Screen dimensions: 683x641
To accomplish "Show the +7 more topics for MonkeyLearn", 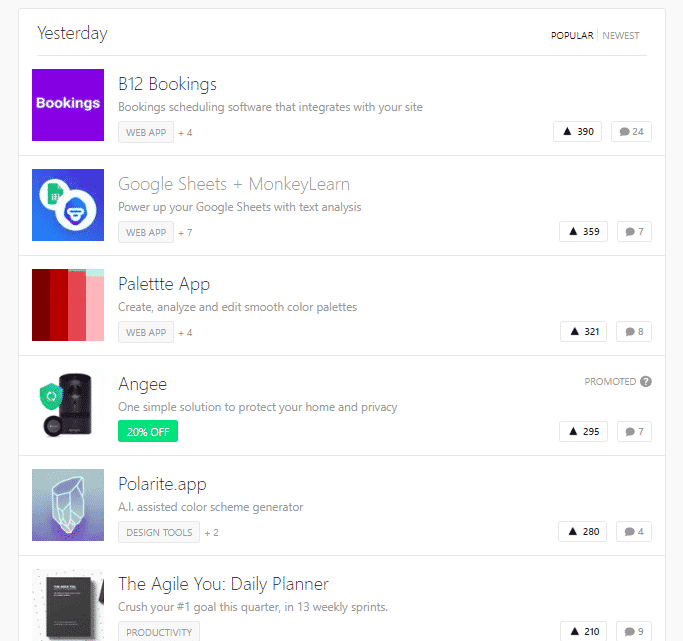I will click(x=185, y=232).
